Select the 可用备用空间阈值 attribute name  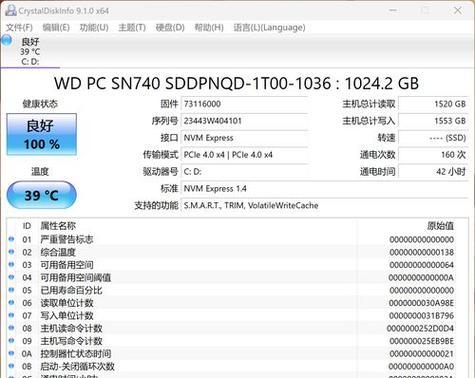[x=76, y=277]
